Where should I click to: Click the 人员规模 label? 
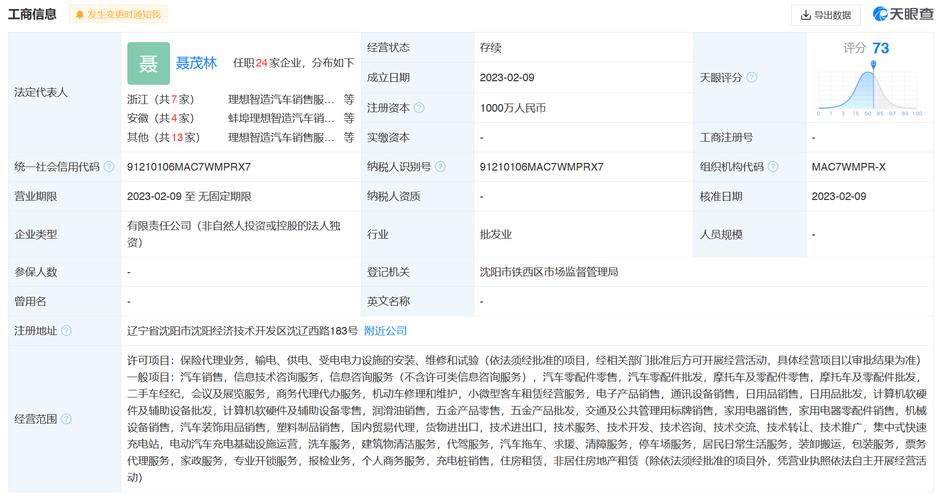coord(721,234)
